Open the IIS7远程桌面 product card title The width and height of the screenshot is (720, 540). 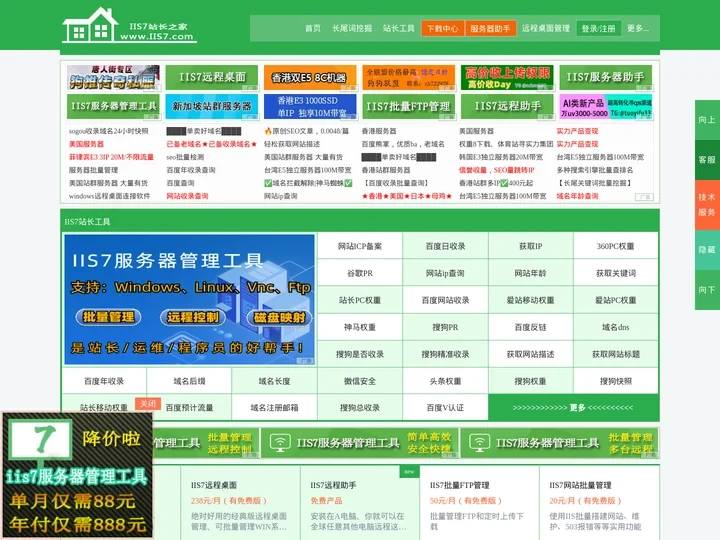(214, 485)
